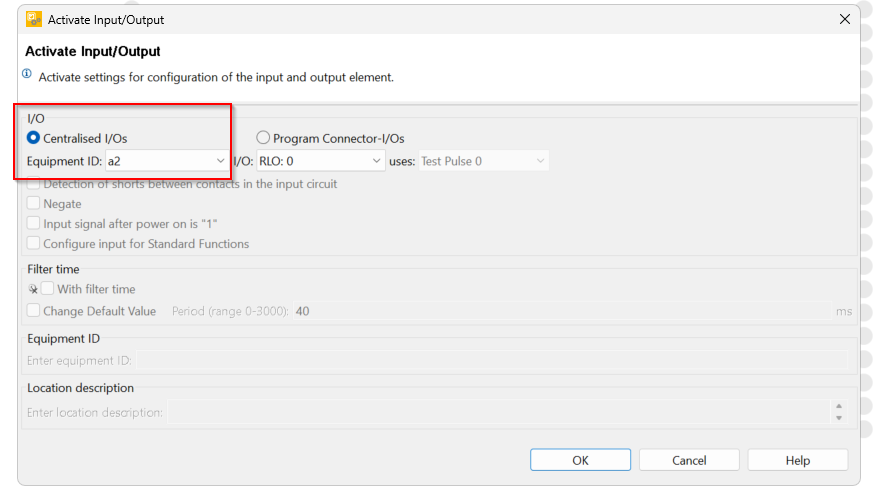Open the Test Pulse 0 dropdown
The width and height of the screenshot is (878, 494).
pyautogui.click(x=483, y=161)
